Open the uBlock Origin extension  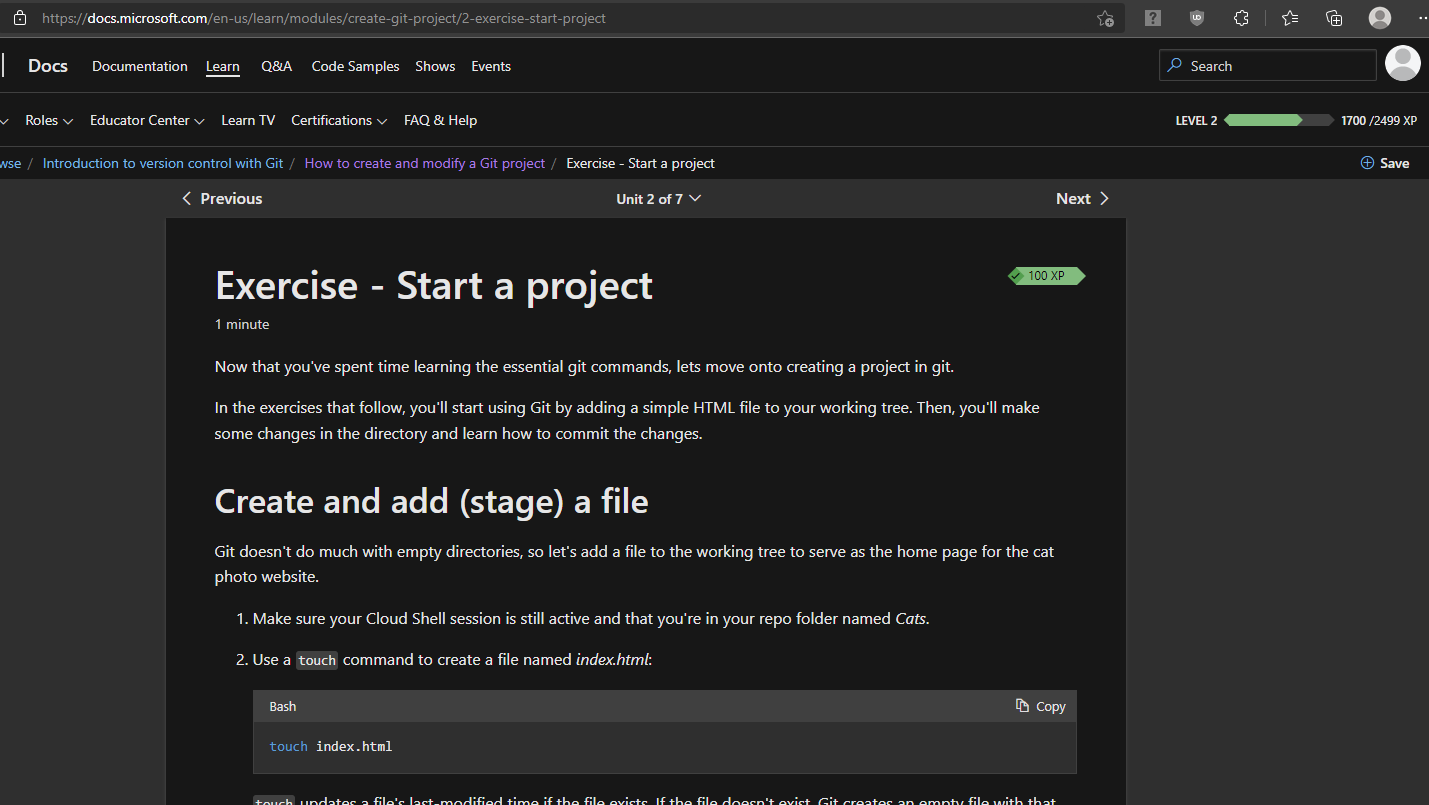[x=1197, y=18]
